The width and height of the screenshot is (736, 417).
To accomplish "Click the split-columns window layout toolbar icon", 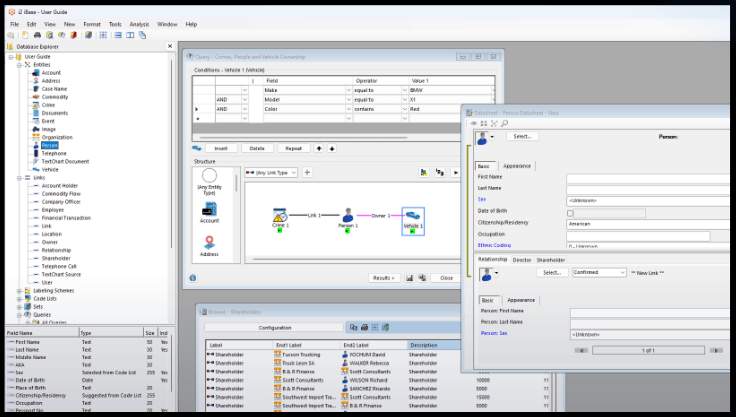I will [x=130, y=35].
